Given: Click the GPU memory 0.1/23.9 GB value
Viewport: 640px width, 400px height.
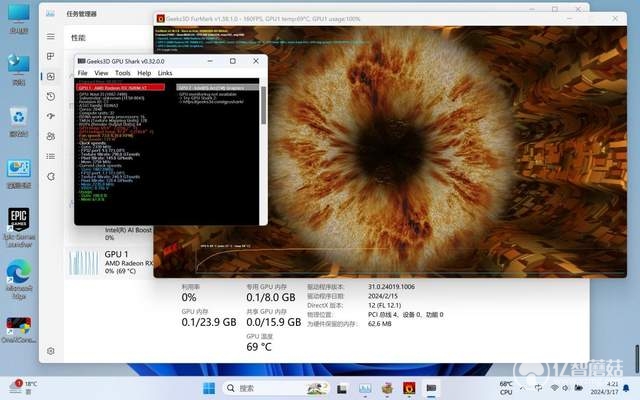Looking at the screenshot, I should pos(209,322).
